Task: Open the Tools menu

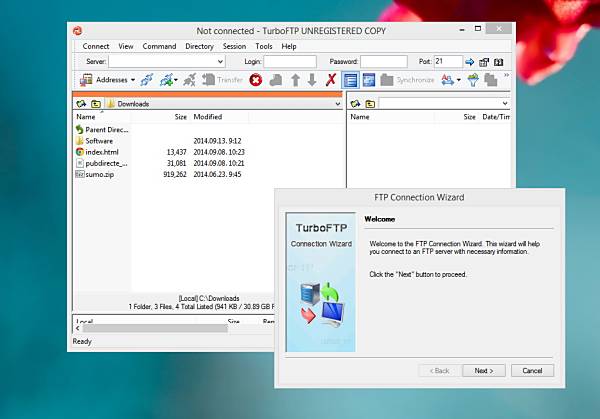Action: pos(264,46)
